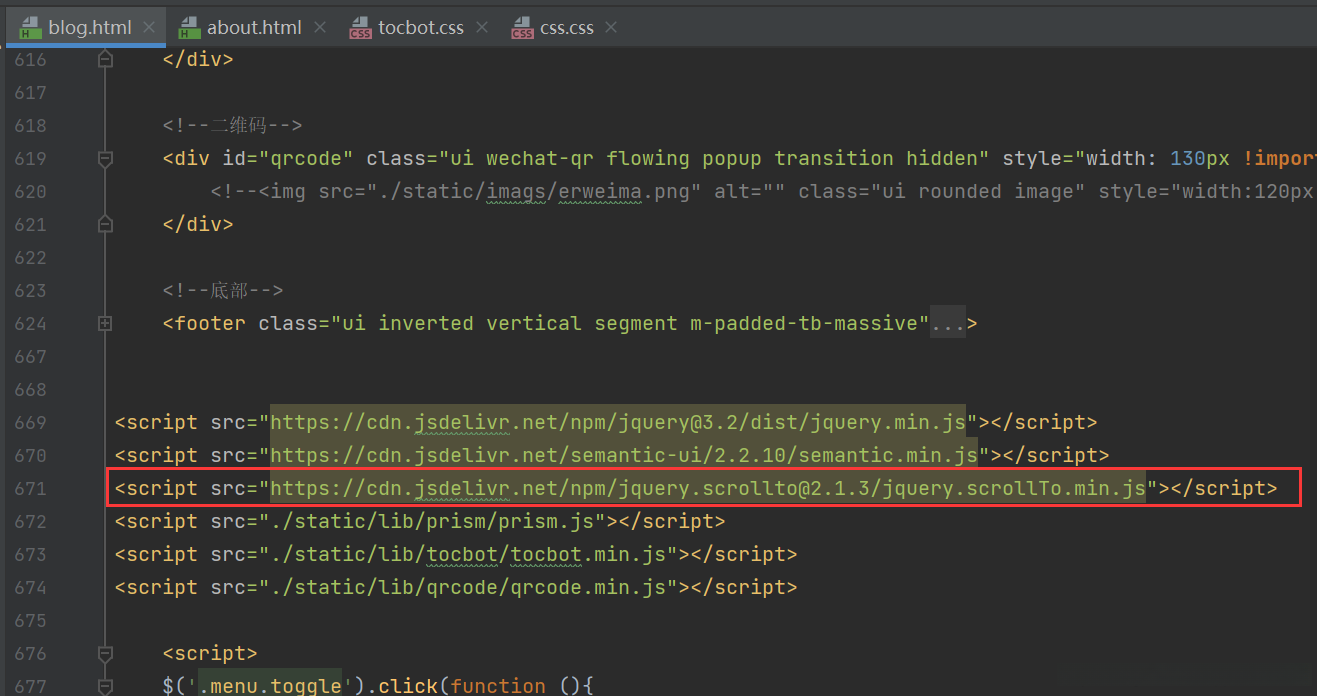Close the blog.html tab
The height and width of the screenshot is (696, 1317).
click(149, 27)
